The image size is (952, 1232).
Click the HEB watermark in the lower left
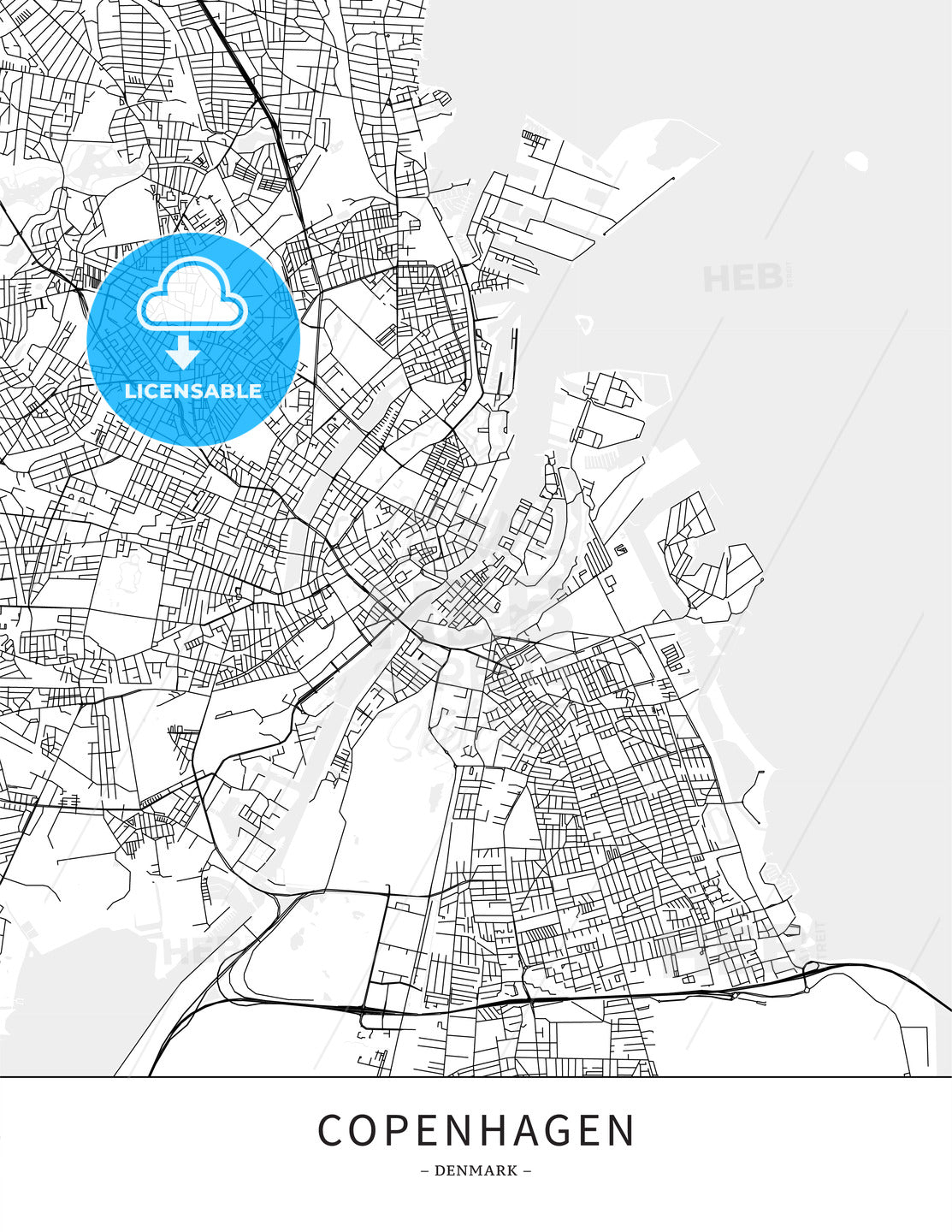click(192, 950)
